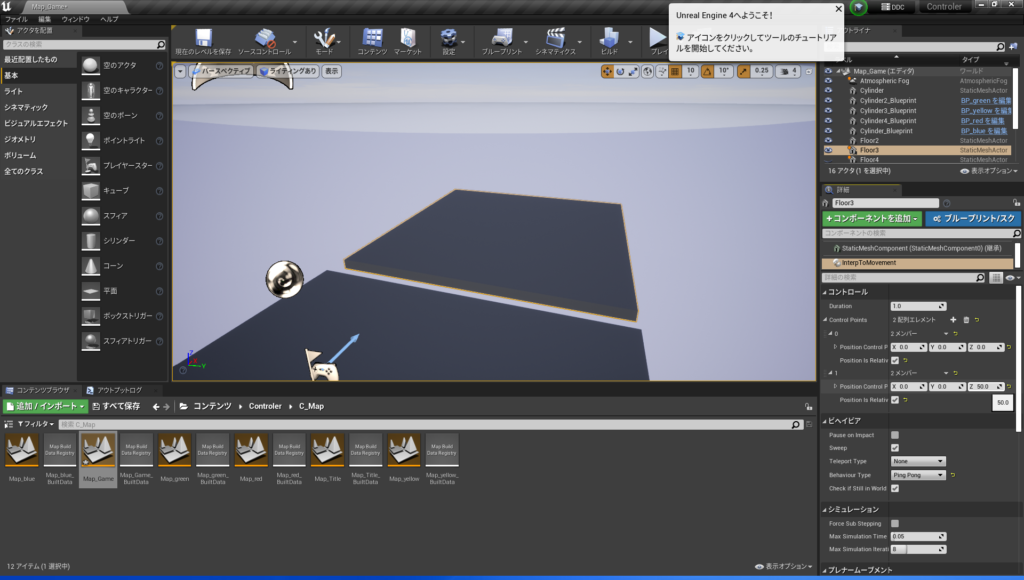1024x580 pixels.
Task: Open the Perspective (パースペクティブ) viewport dropdown
Action: 220,71
